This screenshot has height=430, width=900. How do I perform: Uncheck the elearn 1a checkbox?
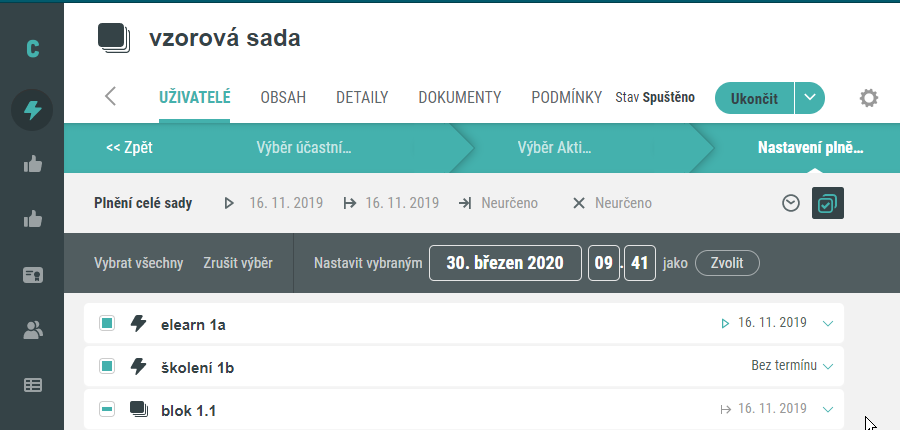point(107,323)
